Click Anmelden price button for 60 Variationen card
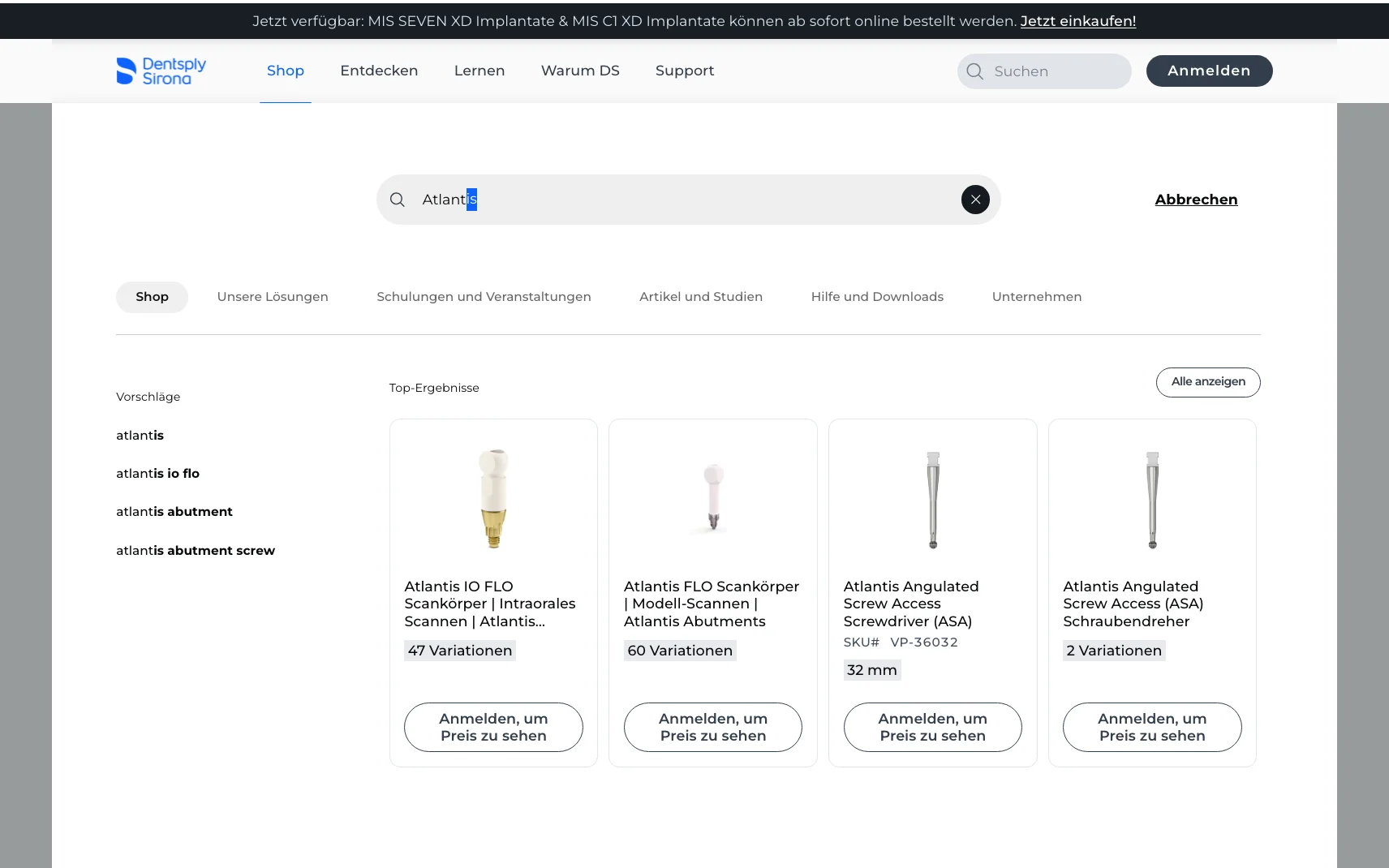The height and width of the screenshot is (868, 1389). click(x=713, y=728)
